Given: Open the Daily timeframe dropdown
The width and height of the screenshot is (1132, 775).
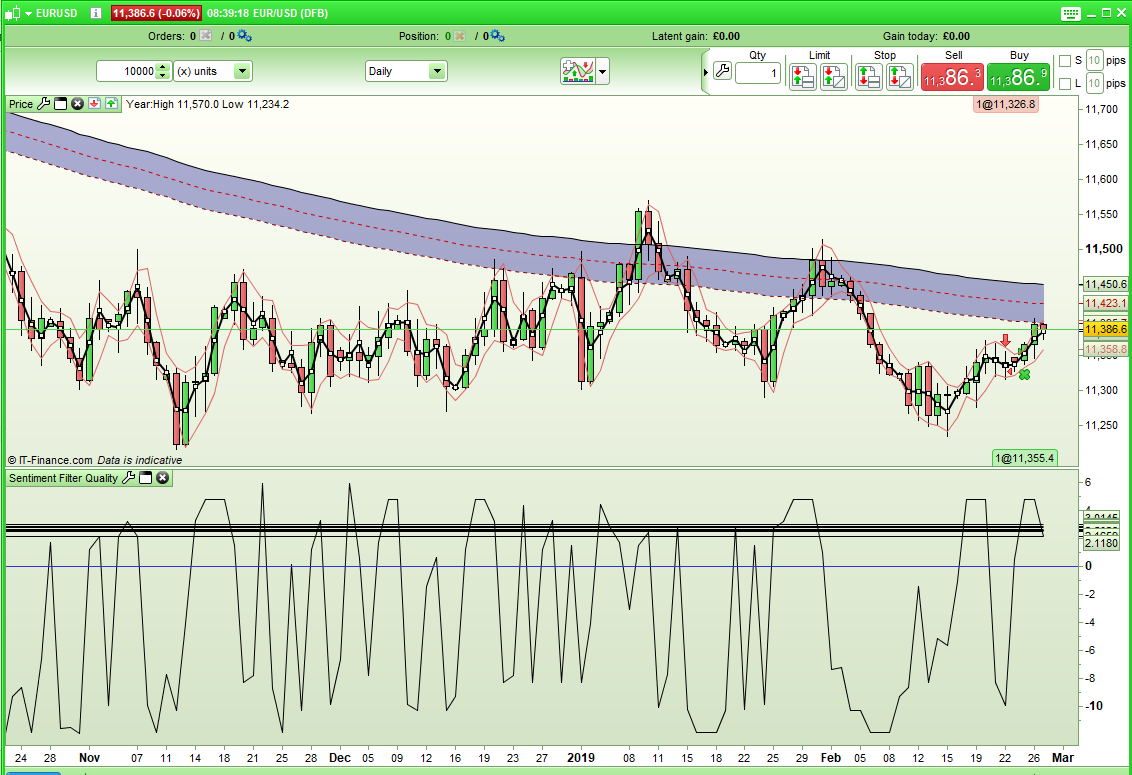Looking at the screenshot, I should [x=406, y=71].
